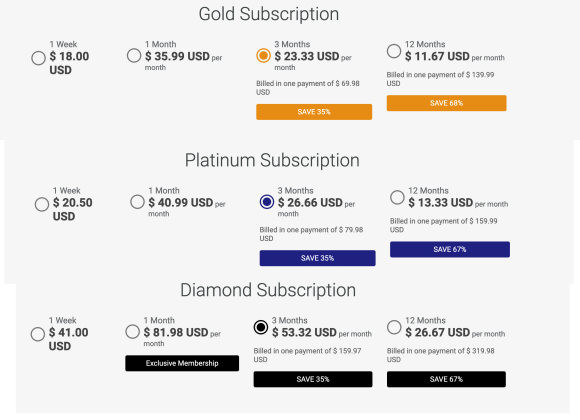Select Diamond 1 Week $41.00 option
Image resolution: width=580 pixels, height=420 pixels.
click(37, 334)
